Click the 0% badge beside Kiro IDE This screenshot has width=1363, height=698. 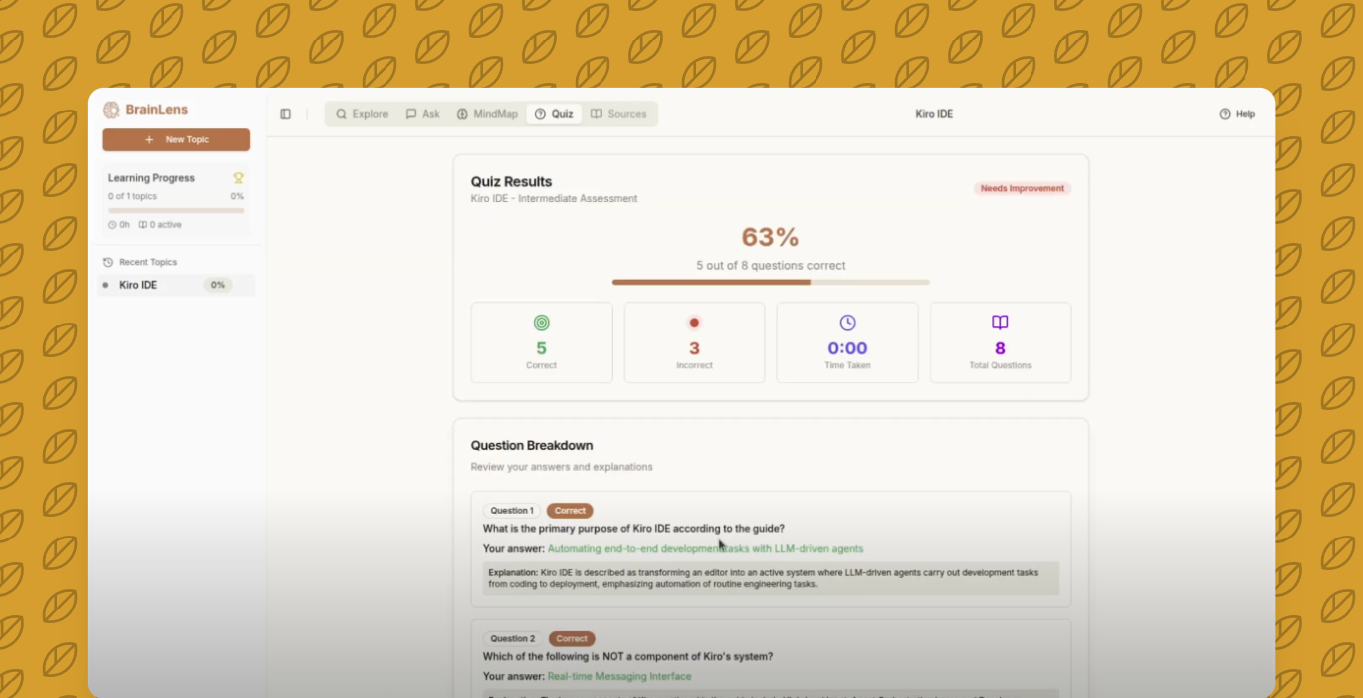click(218, 285)
